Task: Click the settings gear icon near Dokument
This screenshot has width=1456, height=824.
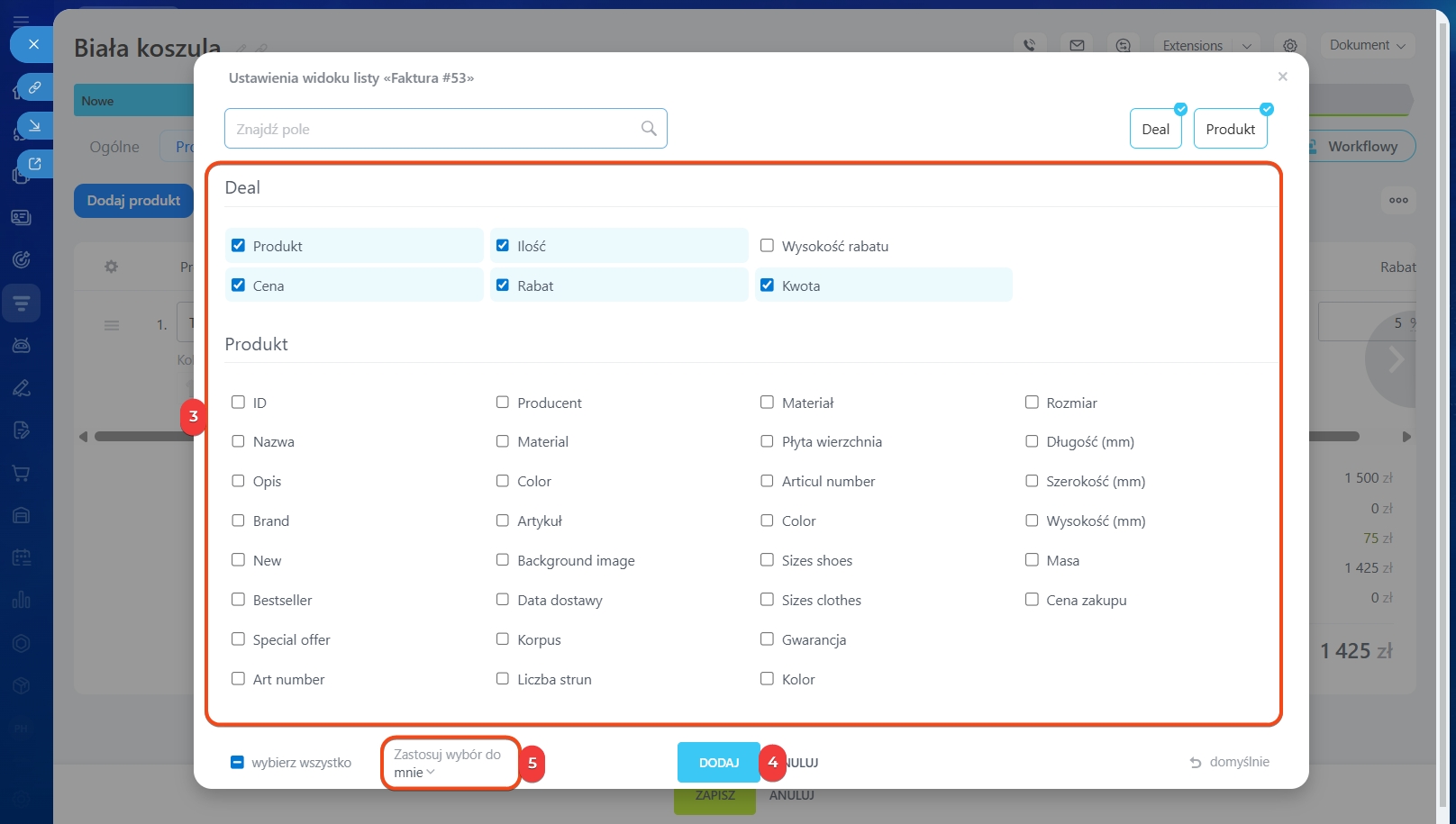Action: pos(1290,45)
